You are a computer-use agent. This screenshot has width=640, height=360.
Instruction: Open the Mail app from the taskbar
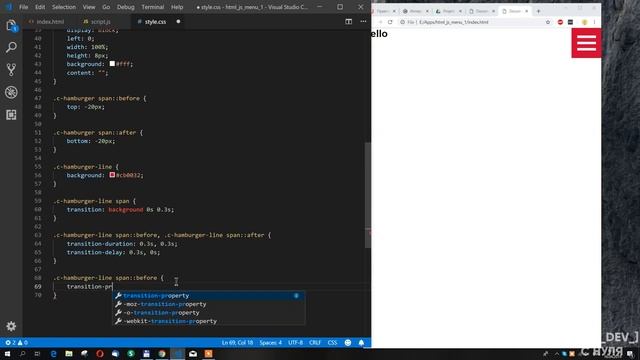coord(193,353)
